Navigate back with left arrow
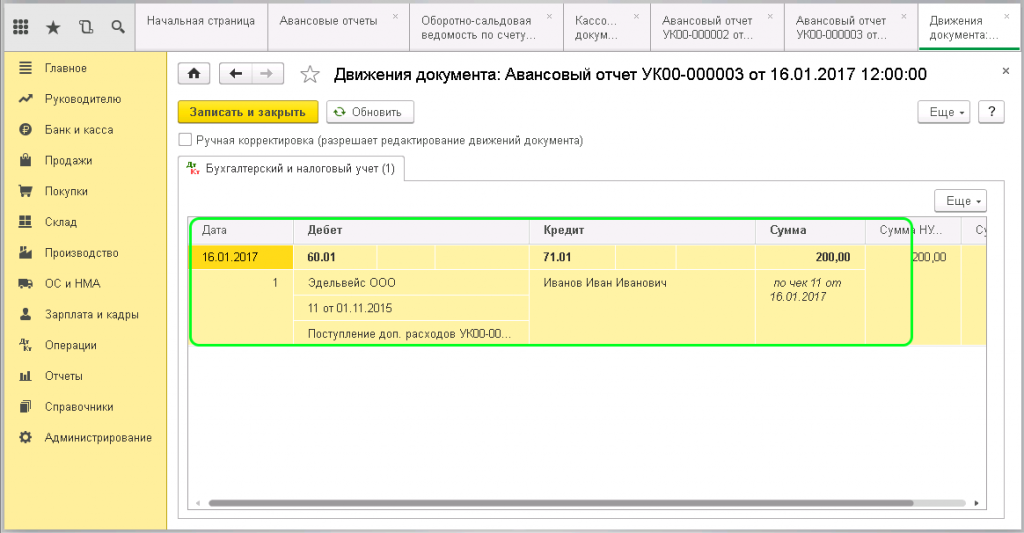The height and width of the screenshot is (533, 1024). point(236,74)
